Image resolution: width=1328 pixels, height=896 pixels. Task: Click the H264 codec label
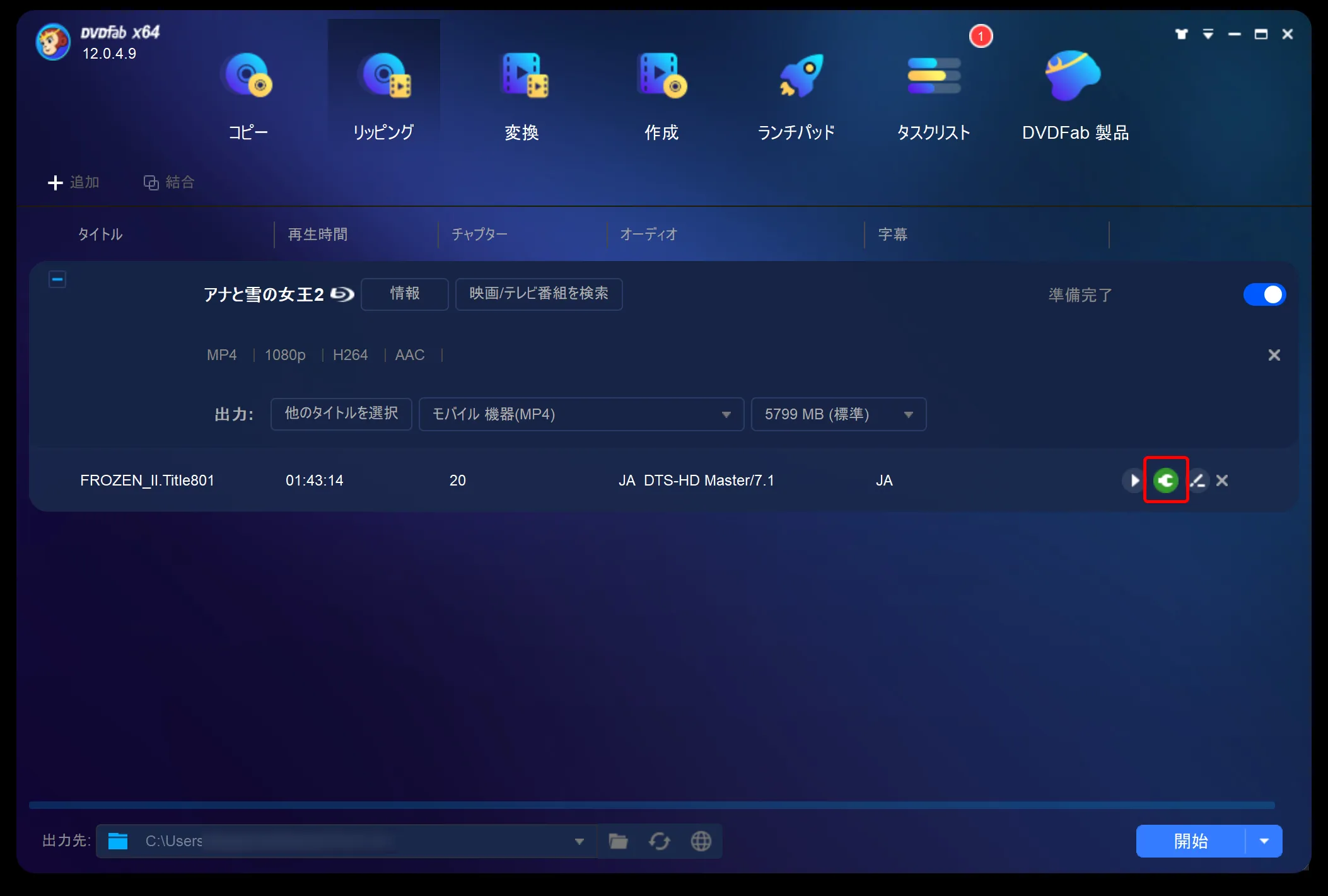350,355
